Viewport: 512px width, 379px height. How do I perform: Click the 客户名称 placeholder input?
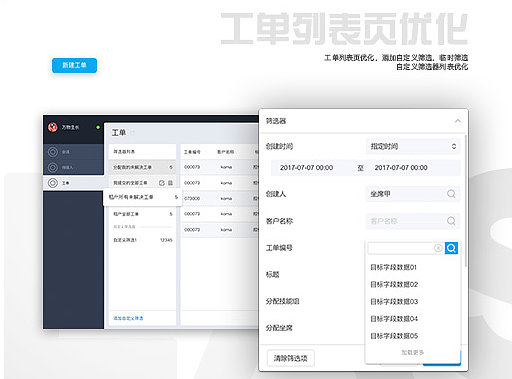413,221
